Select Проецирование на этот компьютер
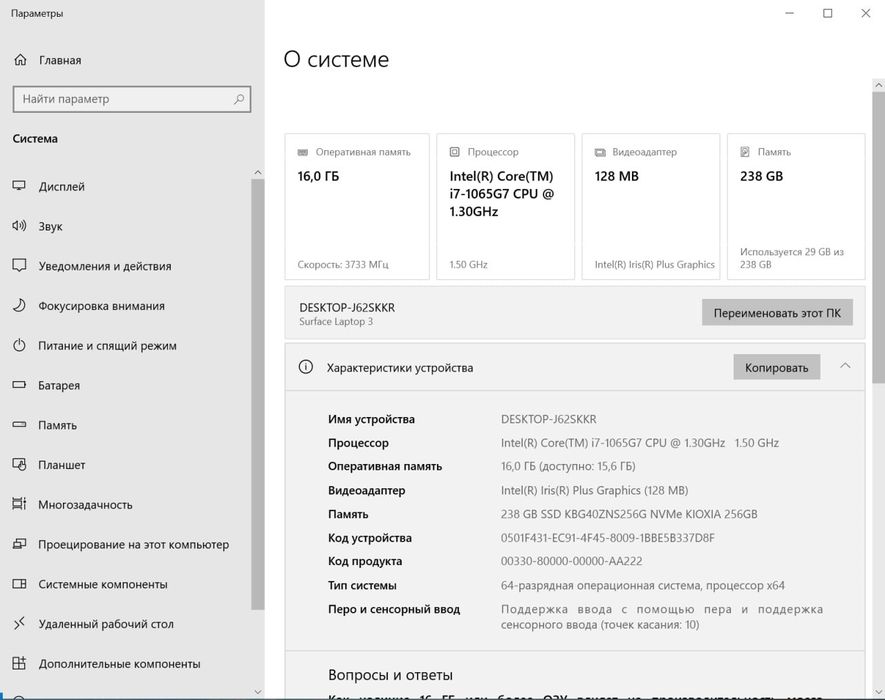885x700 pixels. point(133,545)
